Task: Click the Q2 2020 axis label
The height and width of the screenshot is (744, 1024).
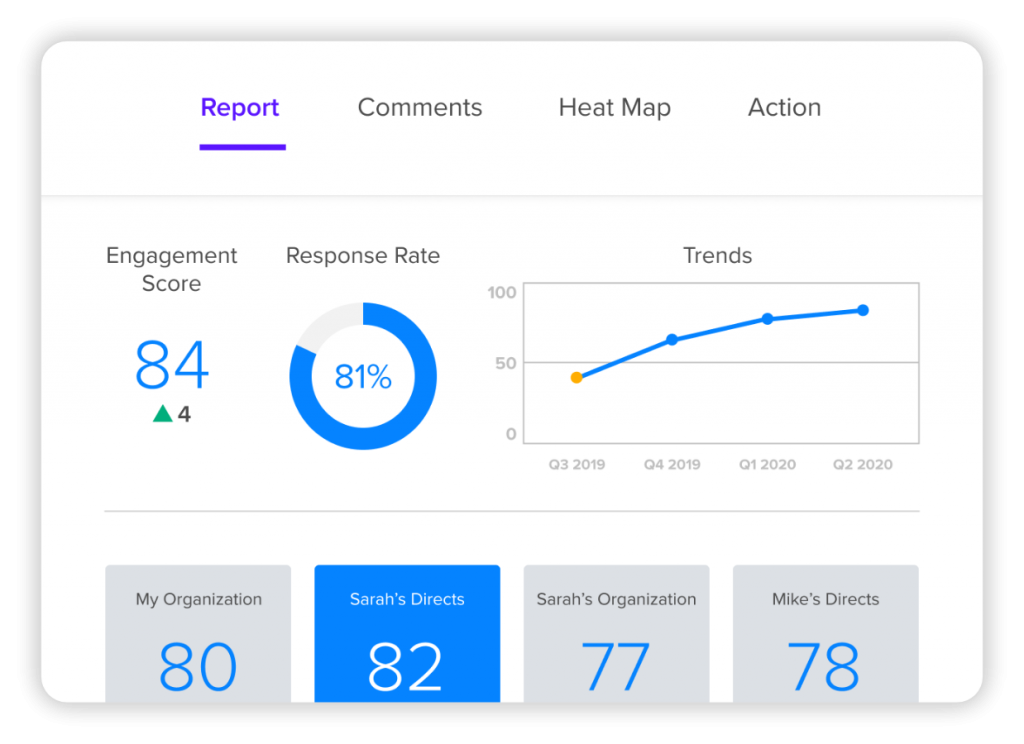Action: (863, 464)
